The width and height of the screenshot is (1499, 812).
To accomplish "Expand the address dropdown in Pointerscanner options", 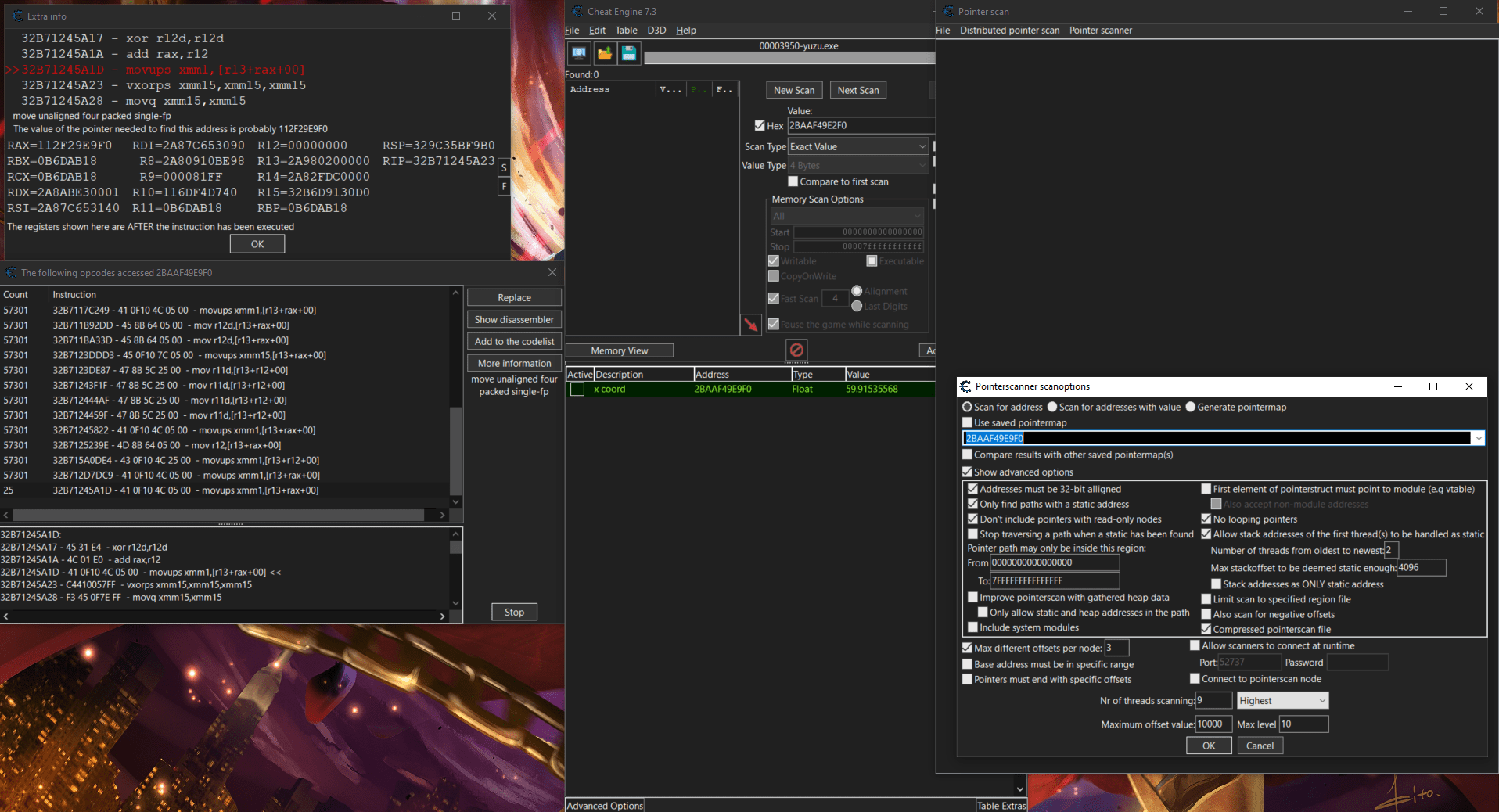I will click(1478, 438).
